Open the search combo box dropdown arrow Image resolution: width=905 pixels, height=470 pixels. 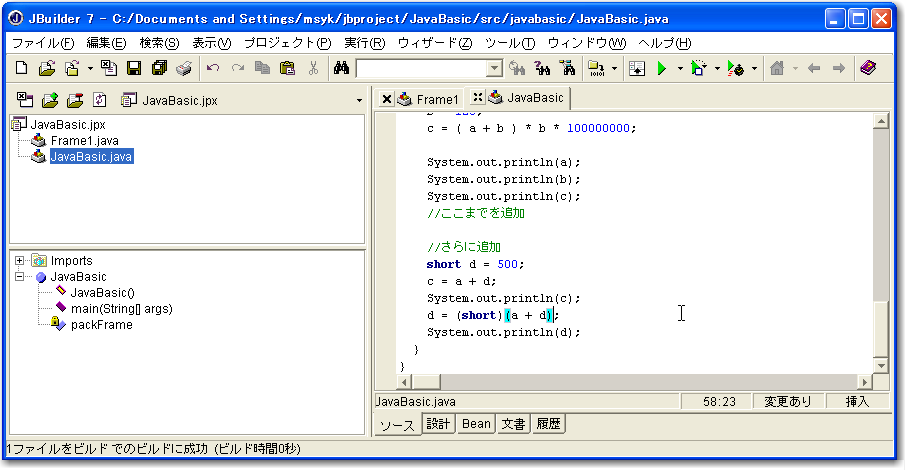tap(494, 69)
